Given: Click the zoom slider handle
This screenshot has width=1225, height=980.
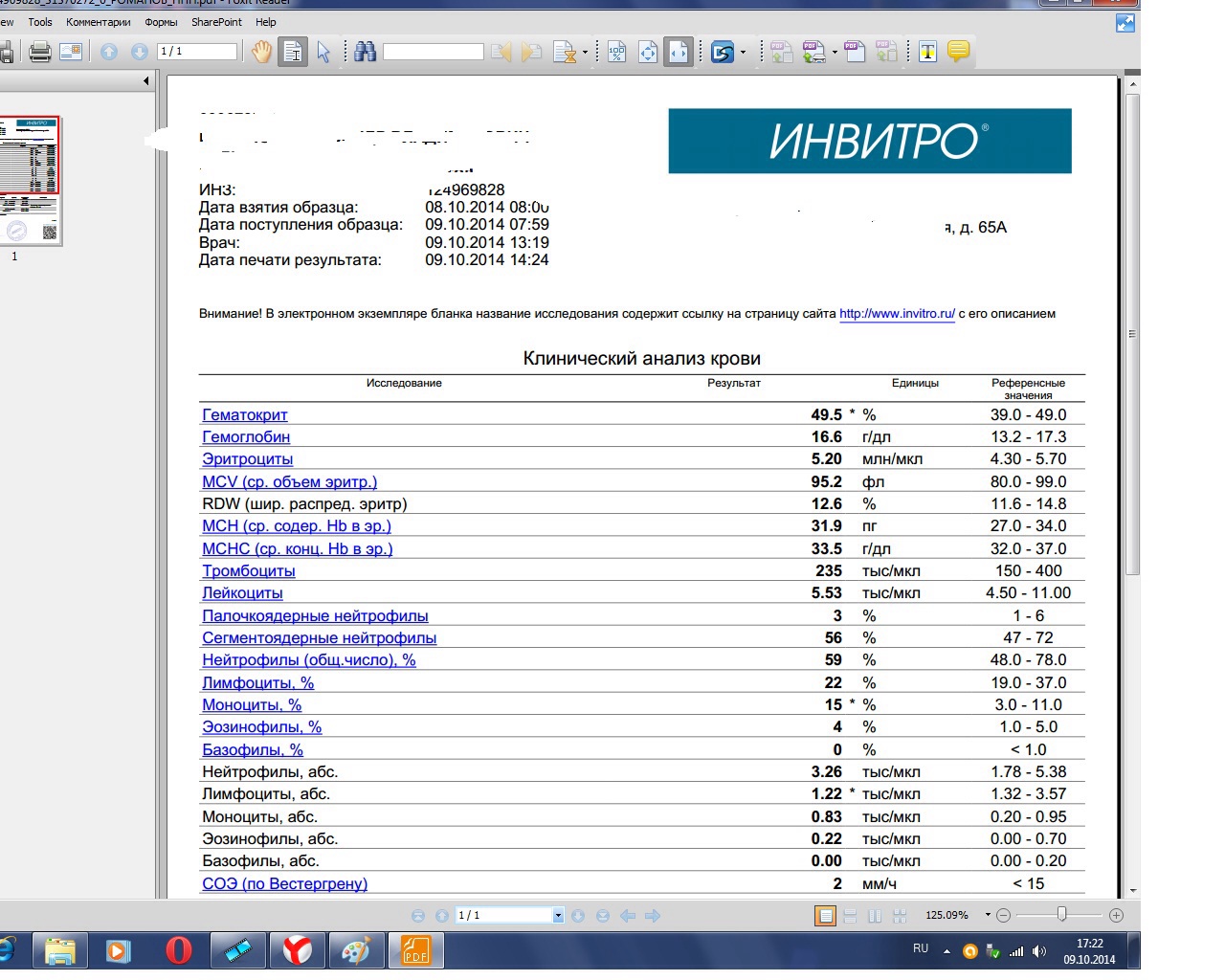Looking at the screenshot, I should point(1061,915).
